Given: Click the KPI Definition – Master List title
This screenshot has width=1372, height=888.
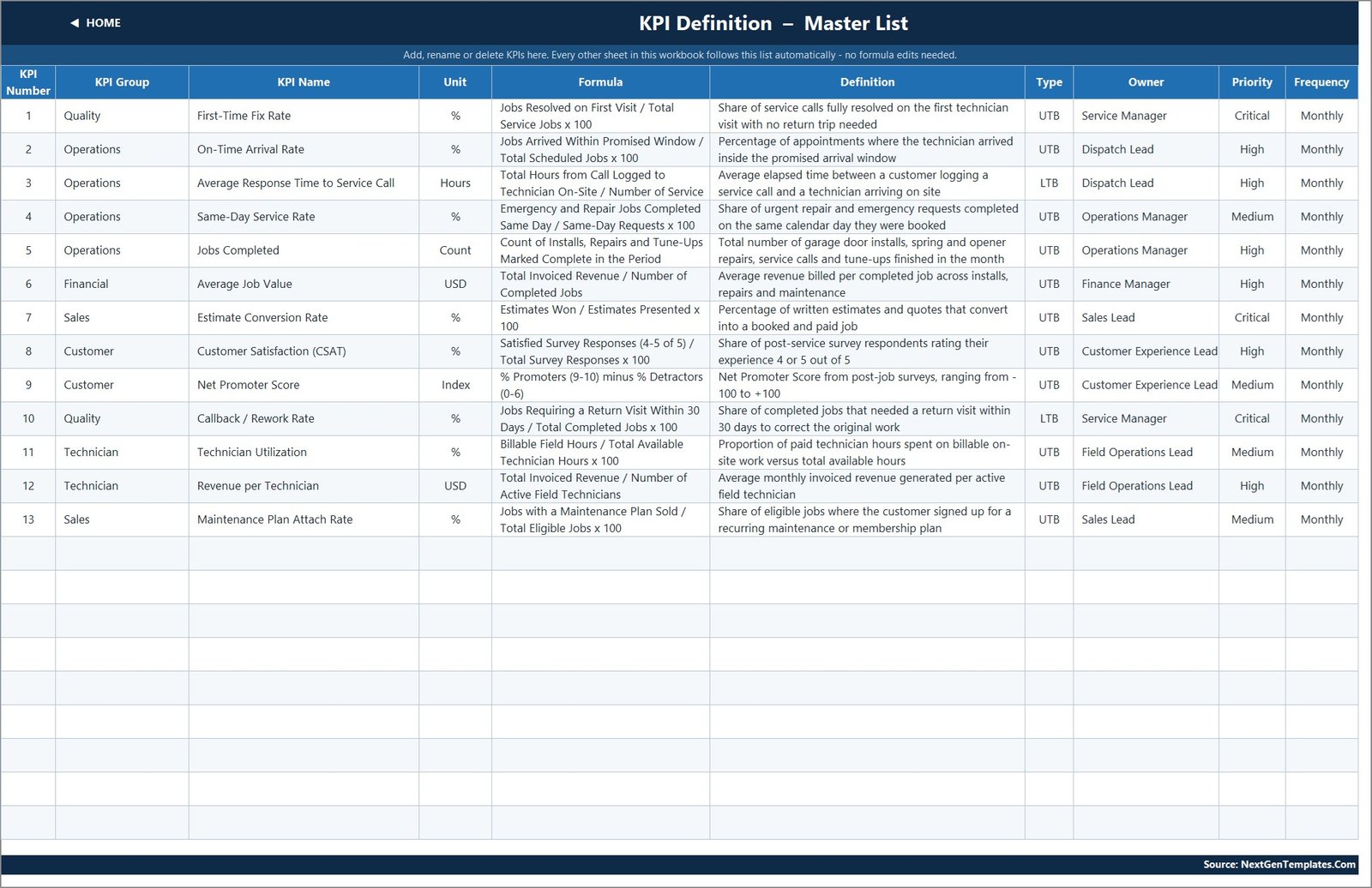Looking at the screenshot, I should [773, 23].
